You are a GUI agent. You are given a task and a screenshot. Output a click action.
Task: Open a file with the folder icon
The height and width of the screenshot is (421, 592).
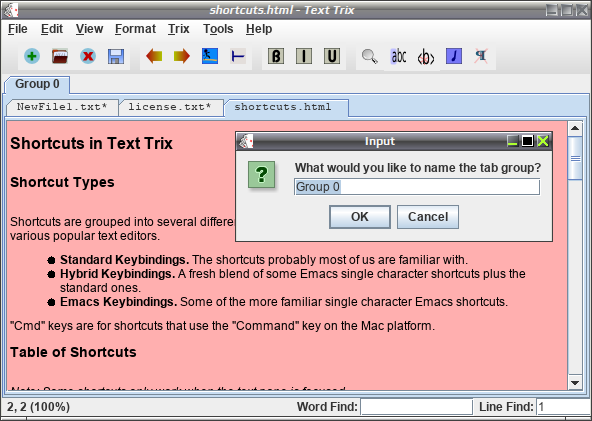pyautogui.click(x=60, y=56)
